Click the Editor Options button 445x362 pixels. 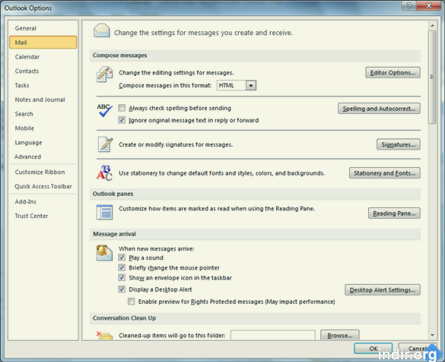393,73
